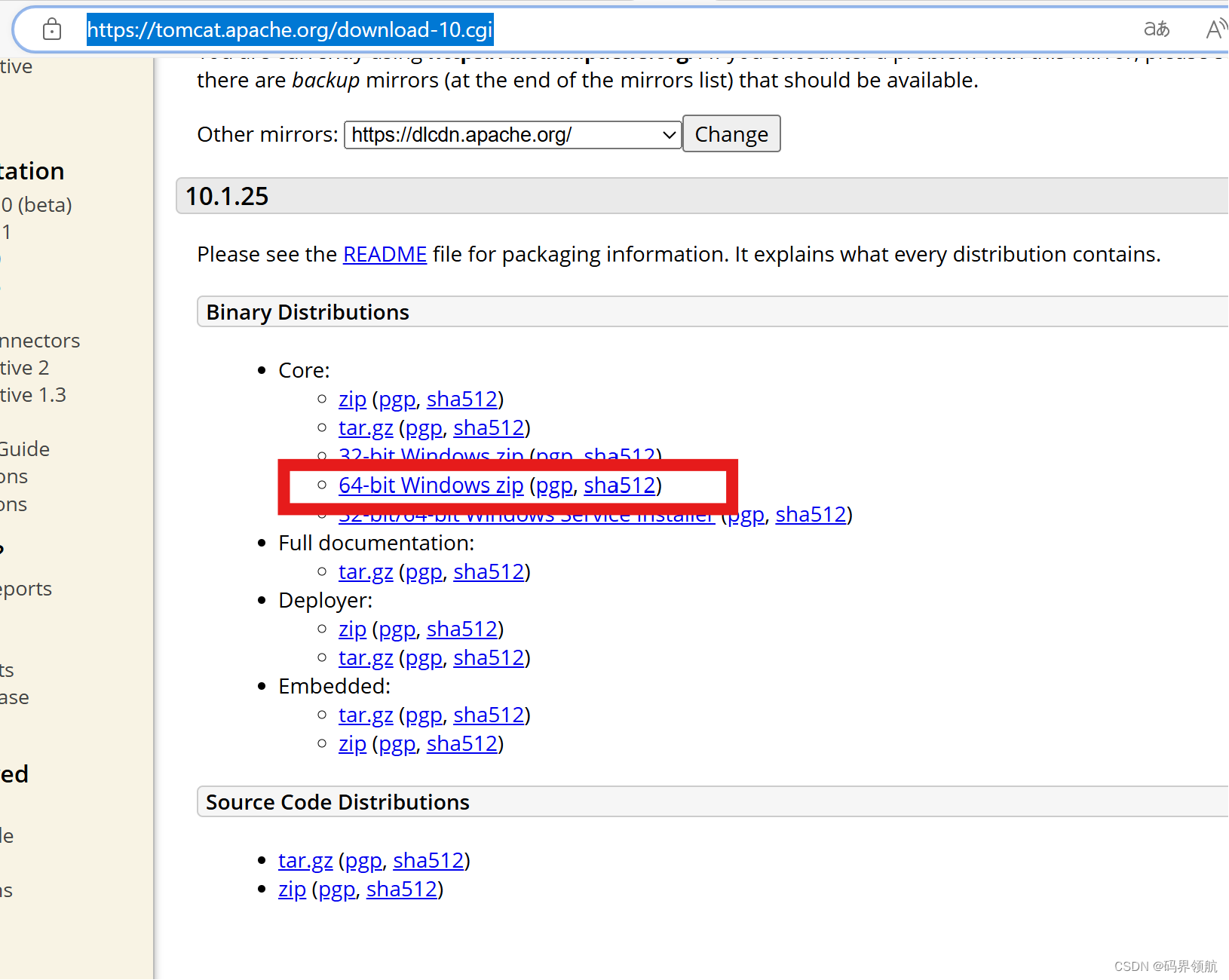The image size is (1229, 980).
Task: Open Source Code zip pgp signature
Action: (337, 889)
